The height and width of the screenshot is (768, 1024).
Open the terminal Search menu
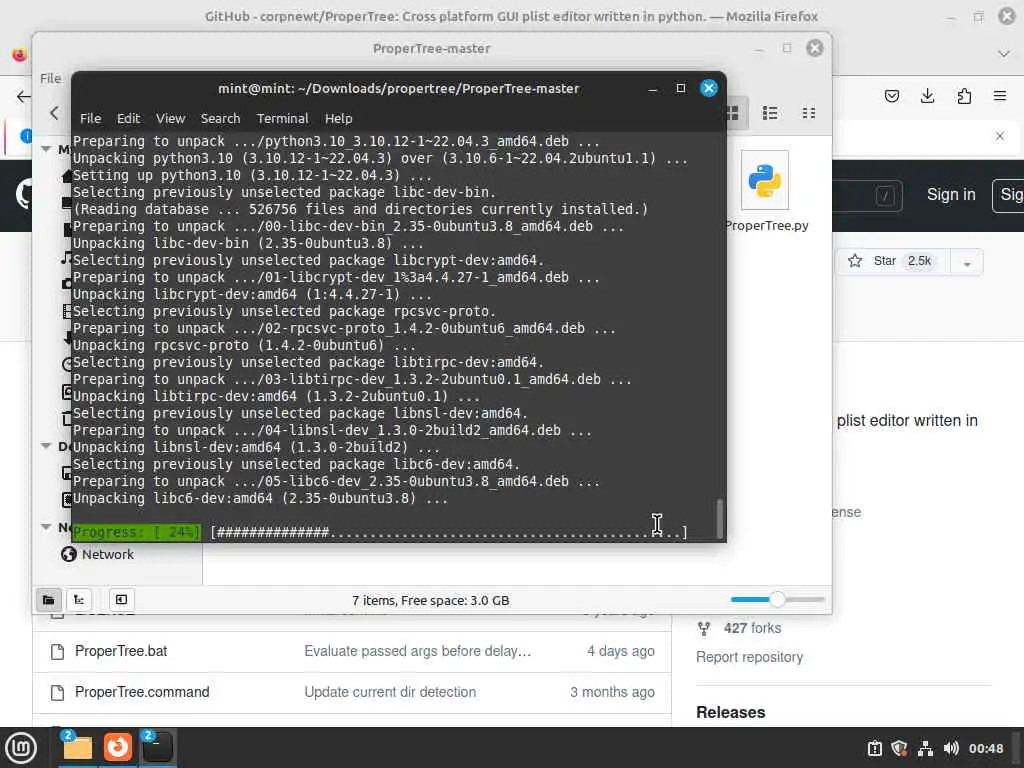[x=220, y=118]
